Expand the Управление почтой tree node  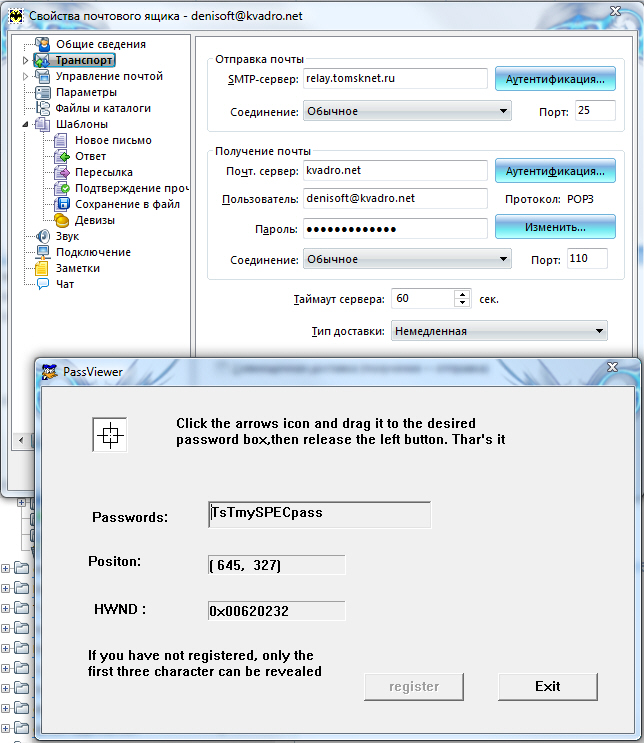pyautogui.click(x=25, y=77)
